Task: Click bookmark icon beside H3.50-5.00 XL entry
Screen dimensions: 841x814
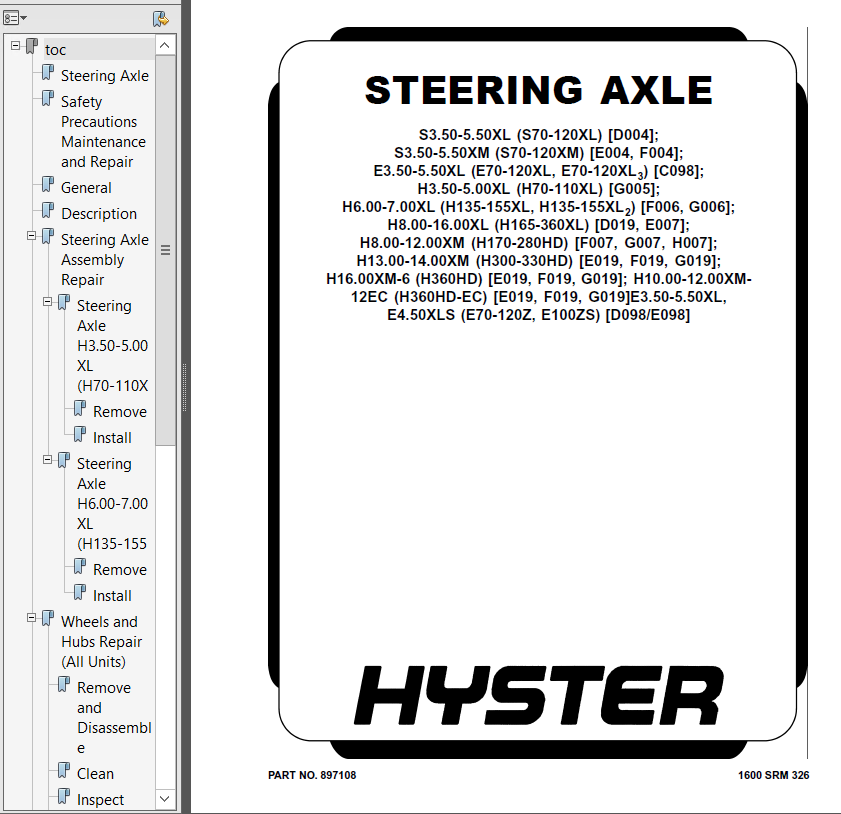Action: 64,302
